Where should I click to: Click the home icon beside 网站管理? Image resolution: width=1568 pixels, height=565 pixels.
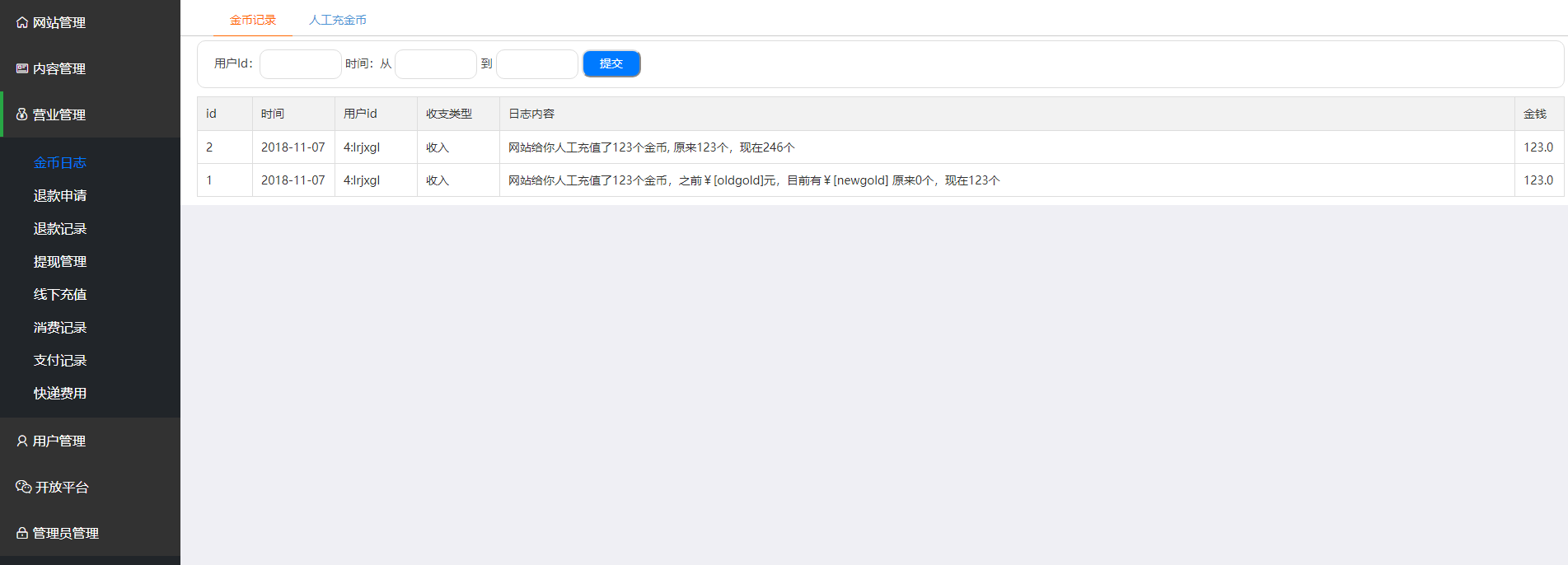pos(22,23)
